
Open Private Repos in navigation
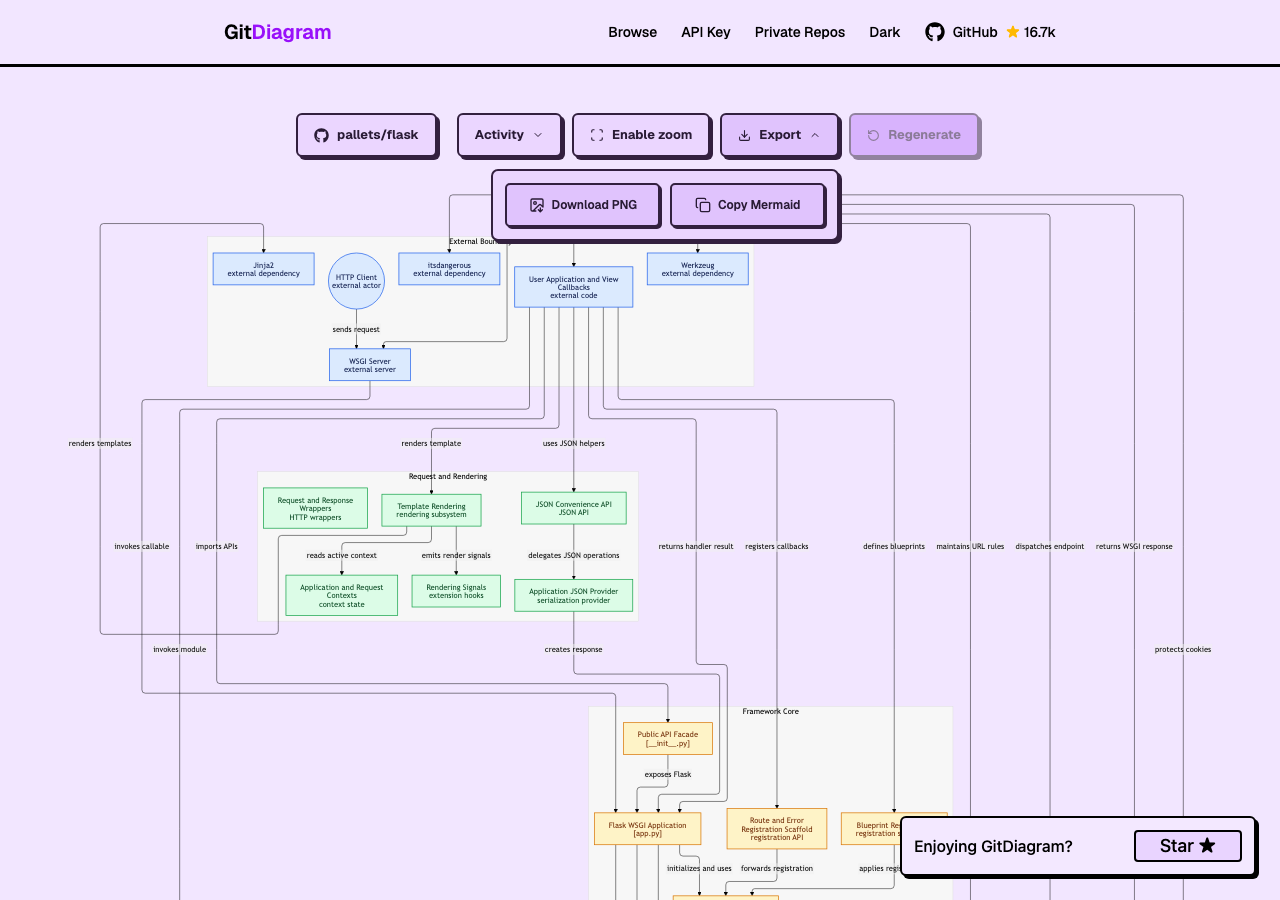pyautogui.click(x=800, y=32)
